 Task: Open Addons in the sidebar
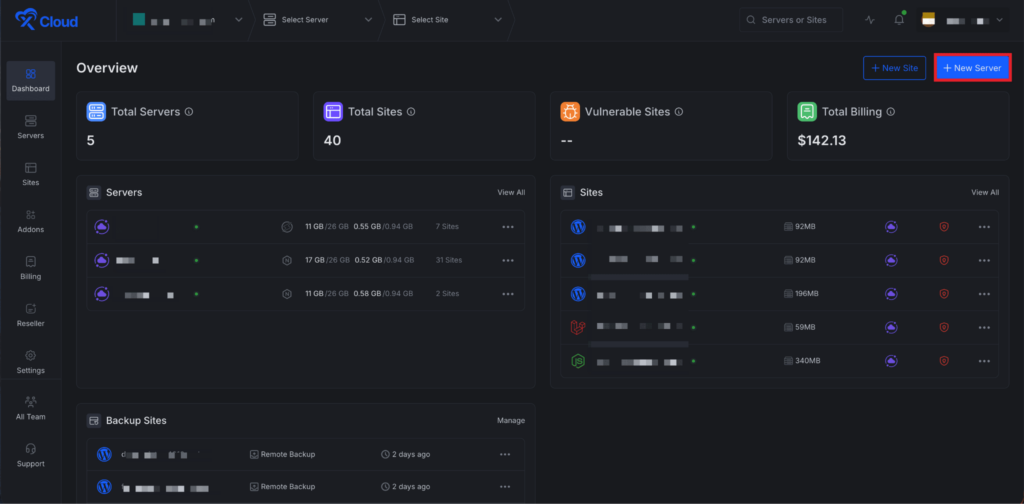[31, 221]
